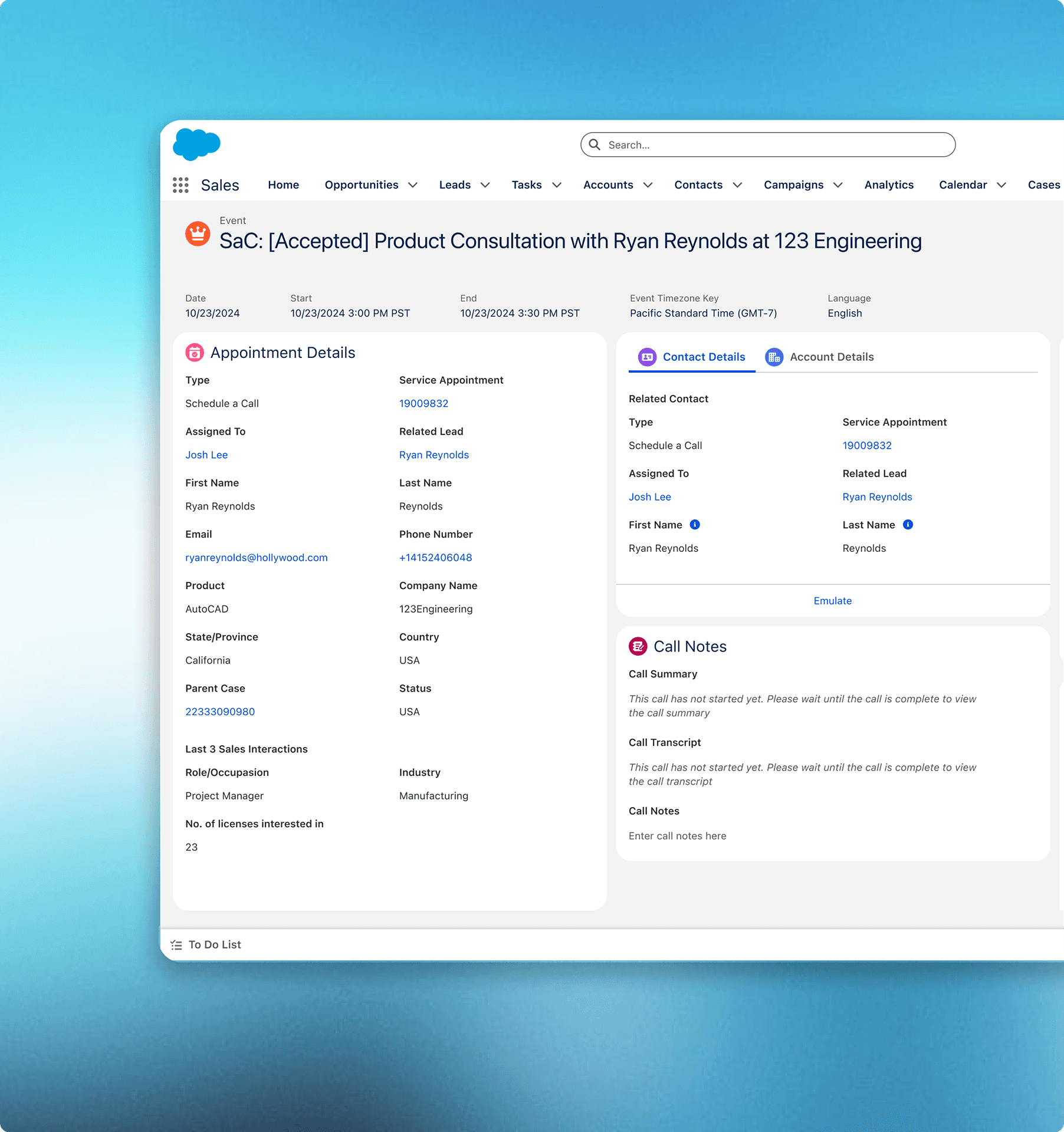The width and height of the screenshot is (1064, 1132).
Task: Expand the Leads menu chevron
Action: click(485, 185)
